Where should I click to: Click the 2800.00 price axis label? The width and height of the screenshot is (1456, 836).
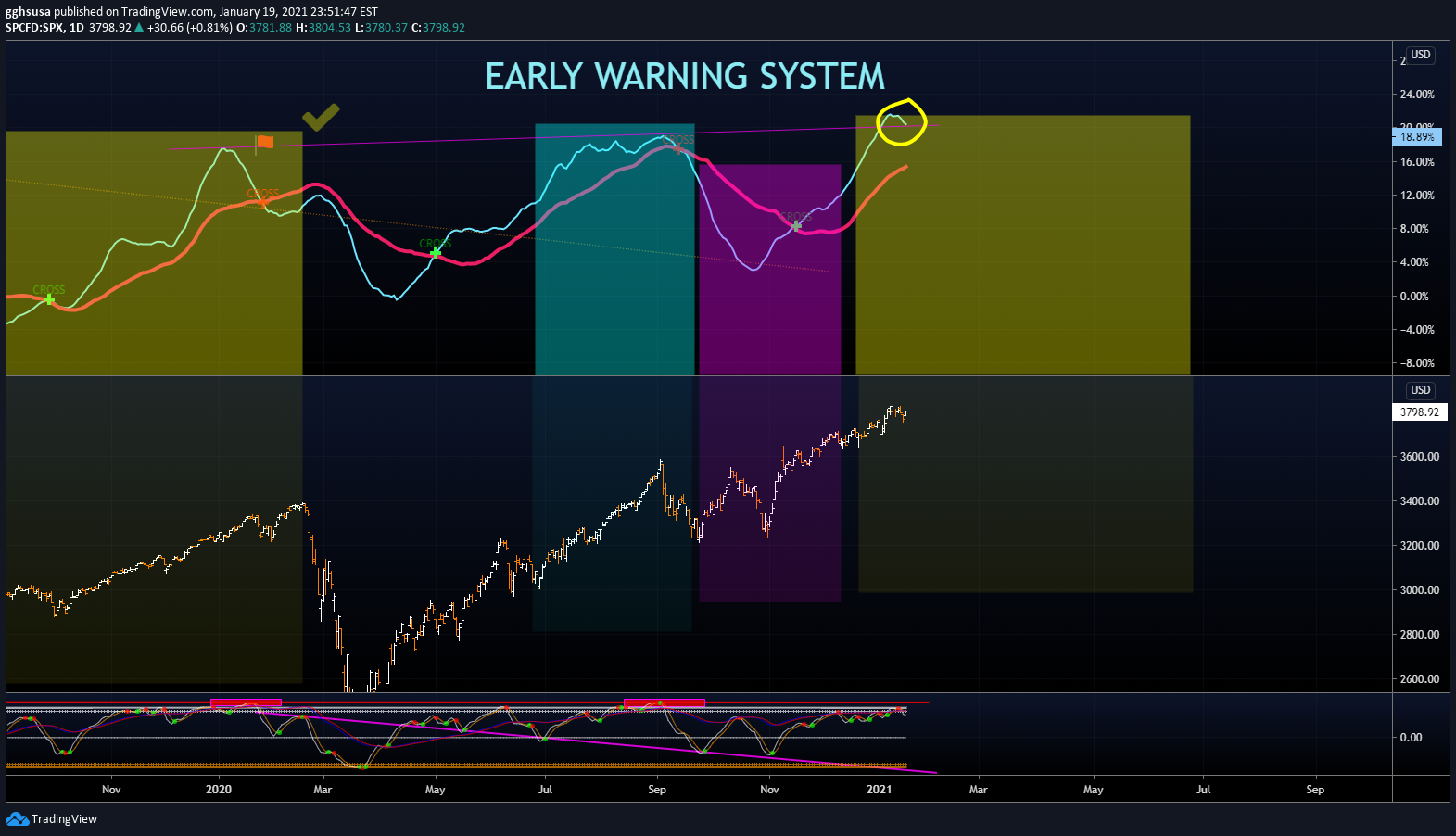(1420, 635)
